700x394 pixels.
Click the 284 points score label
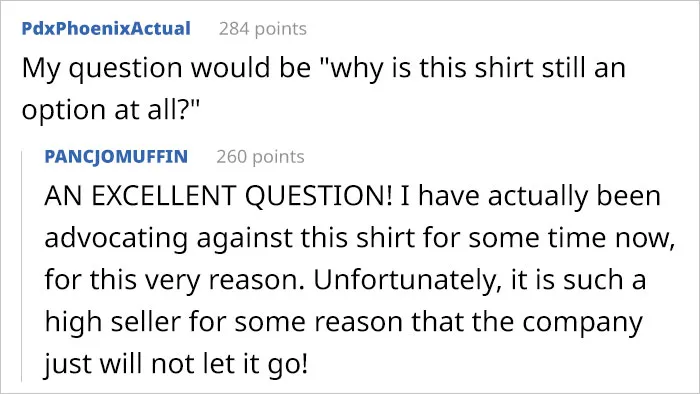[262, 29]
